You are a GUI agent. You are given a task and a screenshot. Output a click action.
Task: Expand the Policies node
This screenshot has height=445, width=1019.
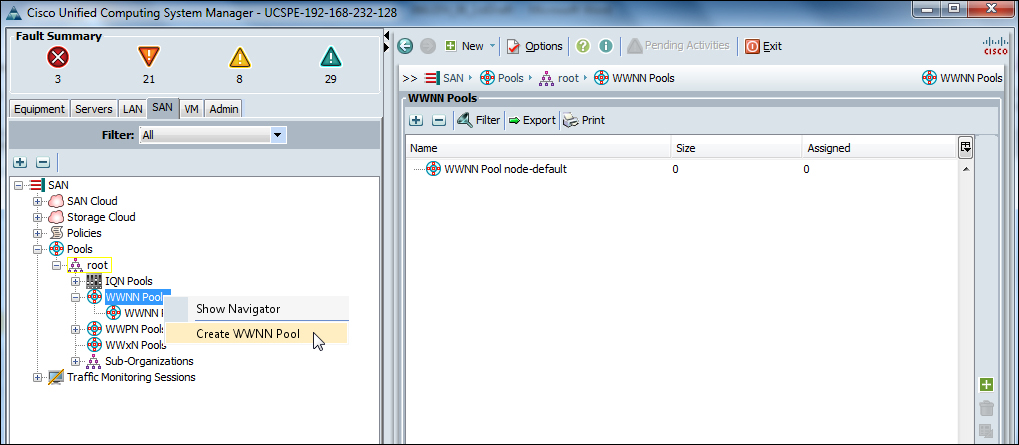coord(38,233)
